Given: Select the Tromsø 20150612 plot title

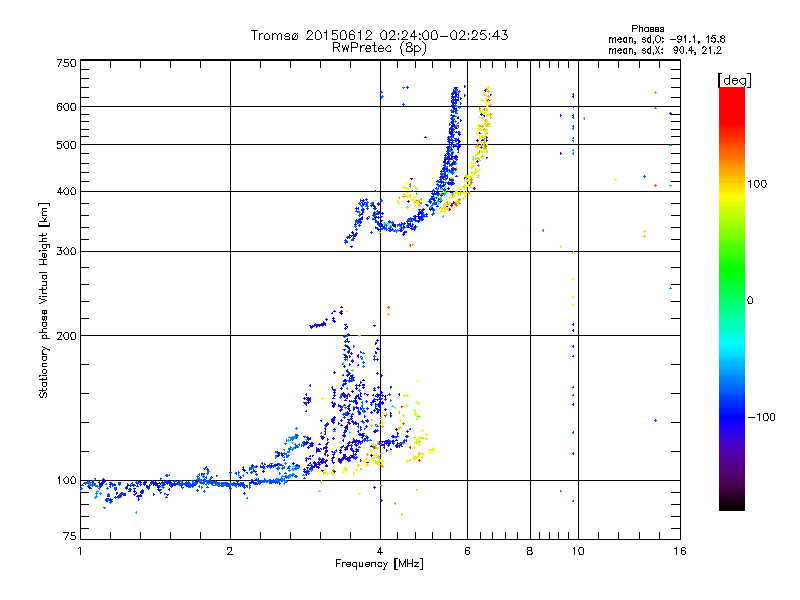Looking at the screenshot, I should point(379,35).
